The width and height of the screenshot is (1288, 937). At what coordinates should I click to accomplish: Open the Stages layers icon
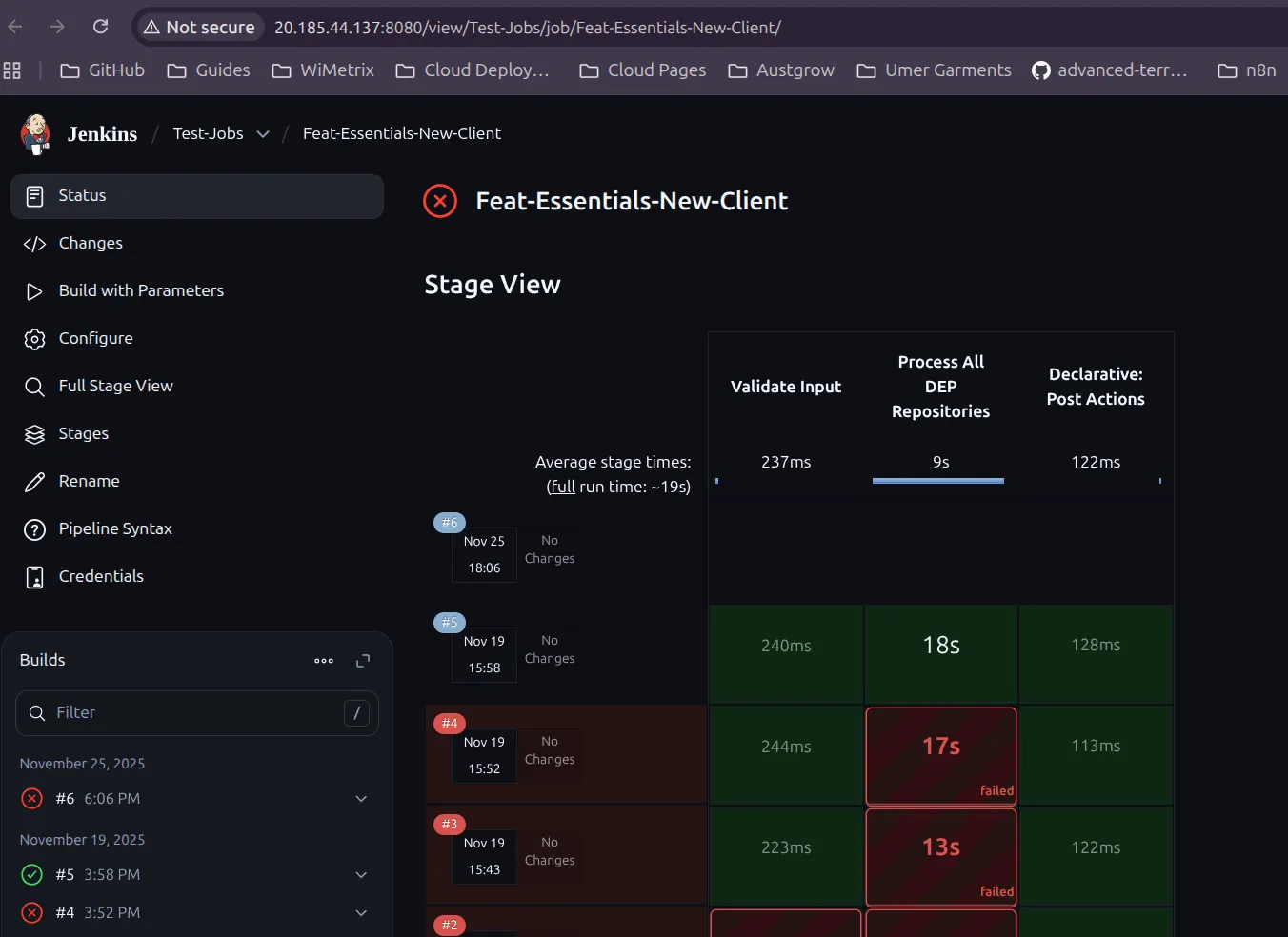34,434
